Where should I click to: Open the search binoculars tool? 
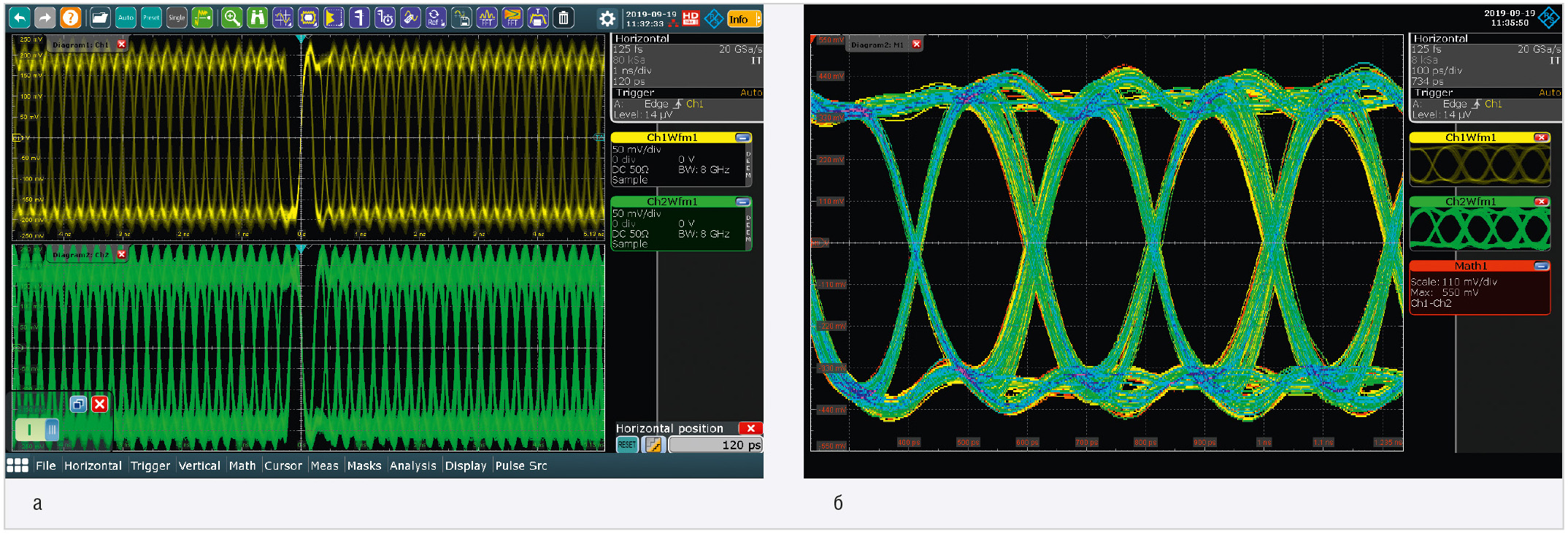click(257, 18)
